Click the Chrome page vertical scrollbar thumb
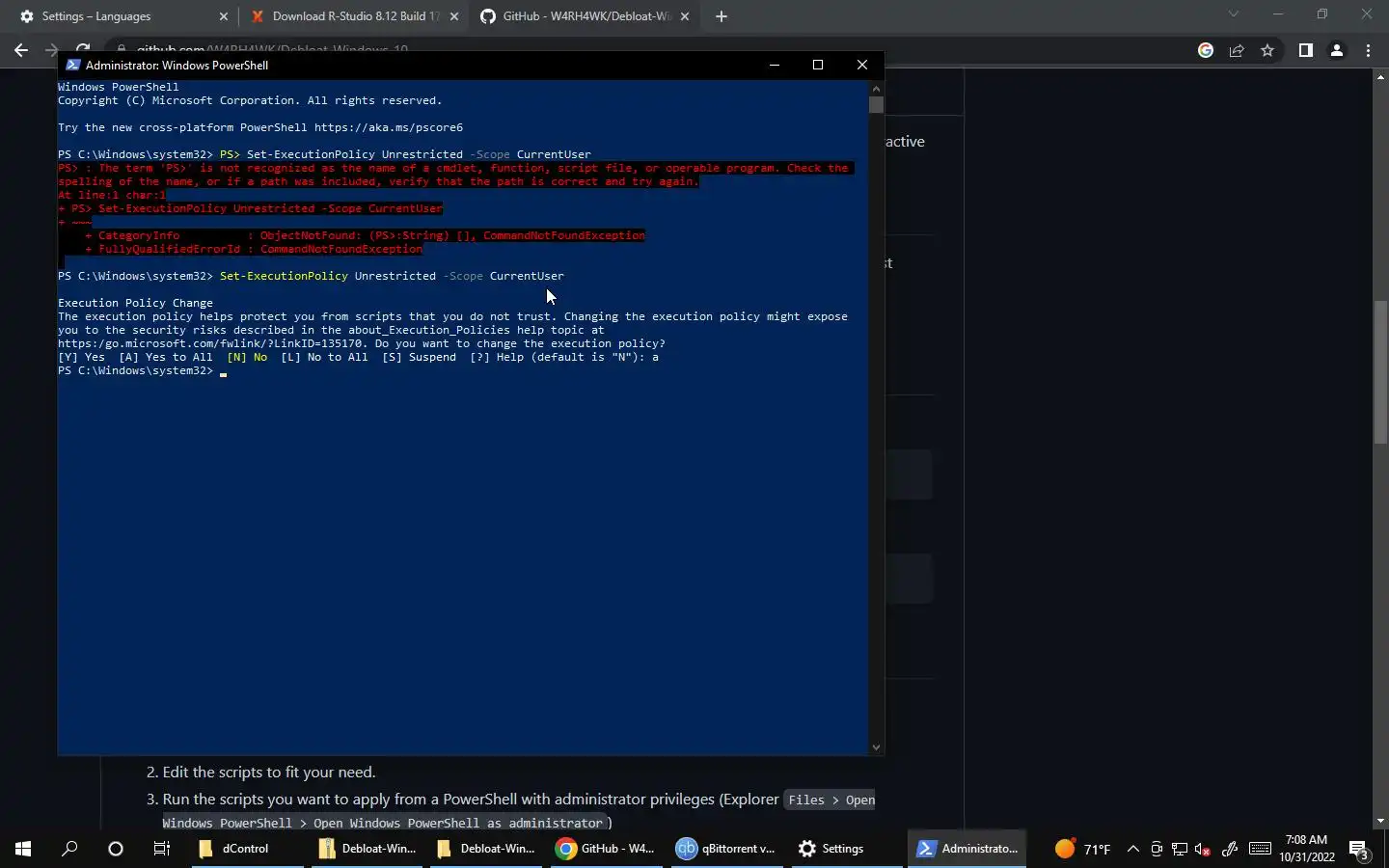Image resolution: width=1389 pixels, height=868 pixels. click(x=1380, y=371)
